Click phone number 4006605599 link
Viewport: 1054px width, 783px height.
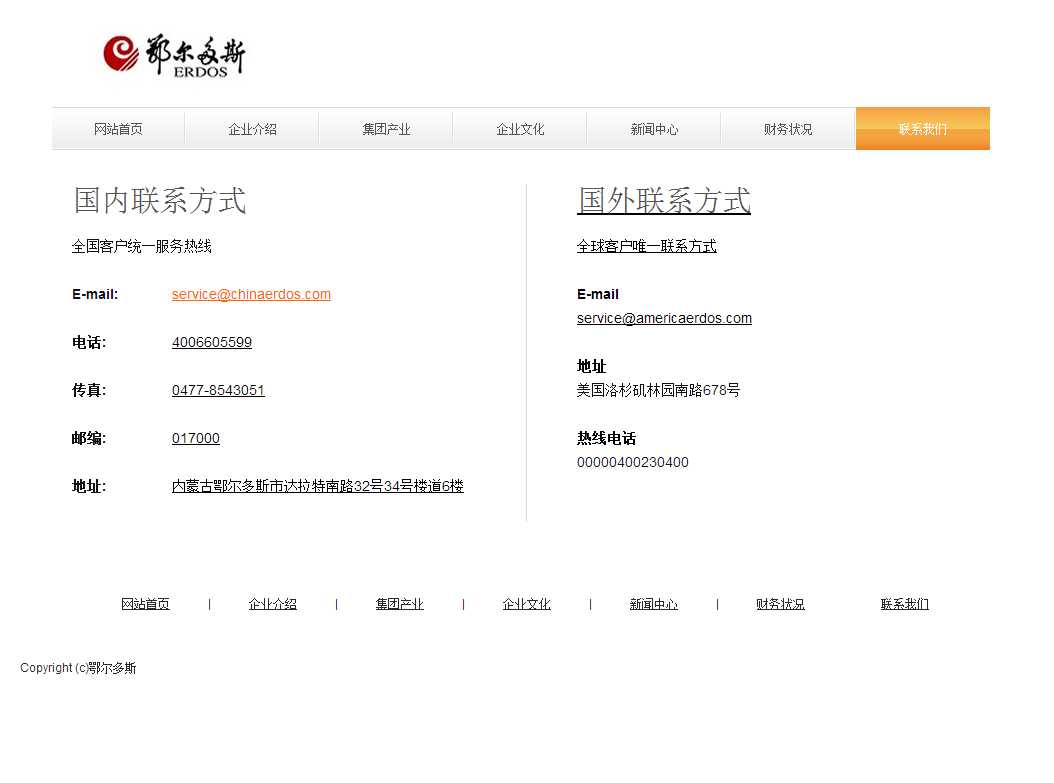pyautogui.click(x=212, y=342)
